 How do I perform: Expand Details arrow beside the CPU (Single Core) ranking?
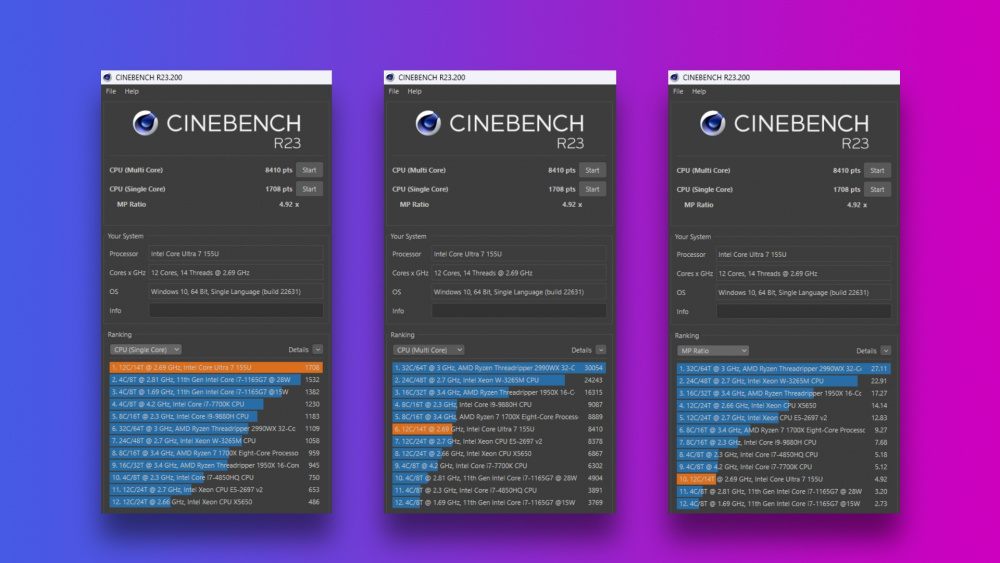[x=318, y=350]
